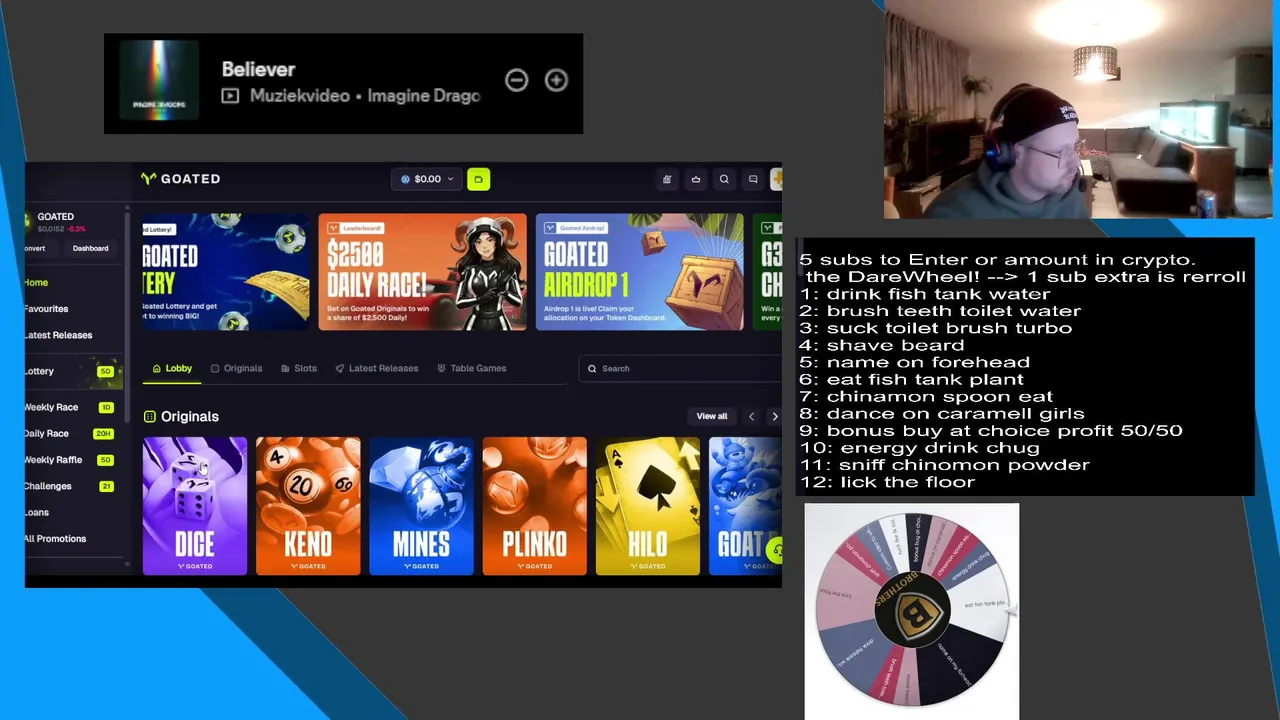Screen dimensions: 1280x720
Task: Open the Dice game tile
Action: (195, 506)
